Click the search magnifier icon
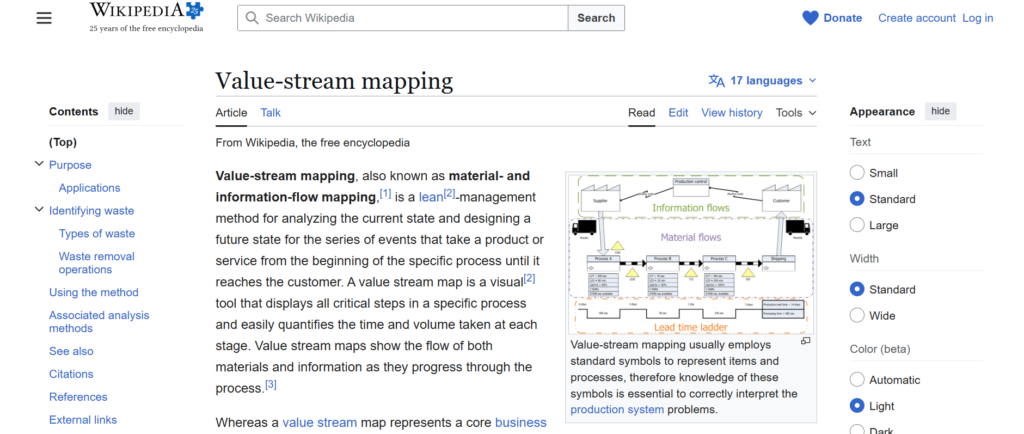This screenshot has height=434, width=1024. (252, 18)
